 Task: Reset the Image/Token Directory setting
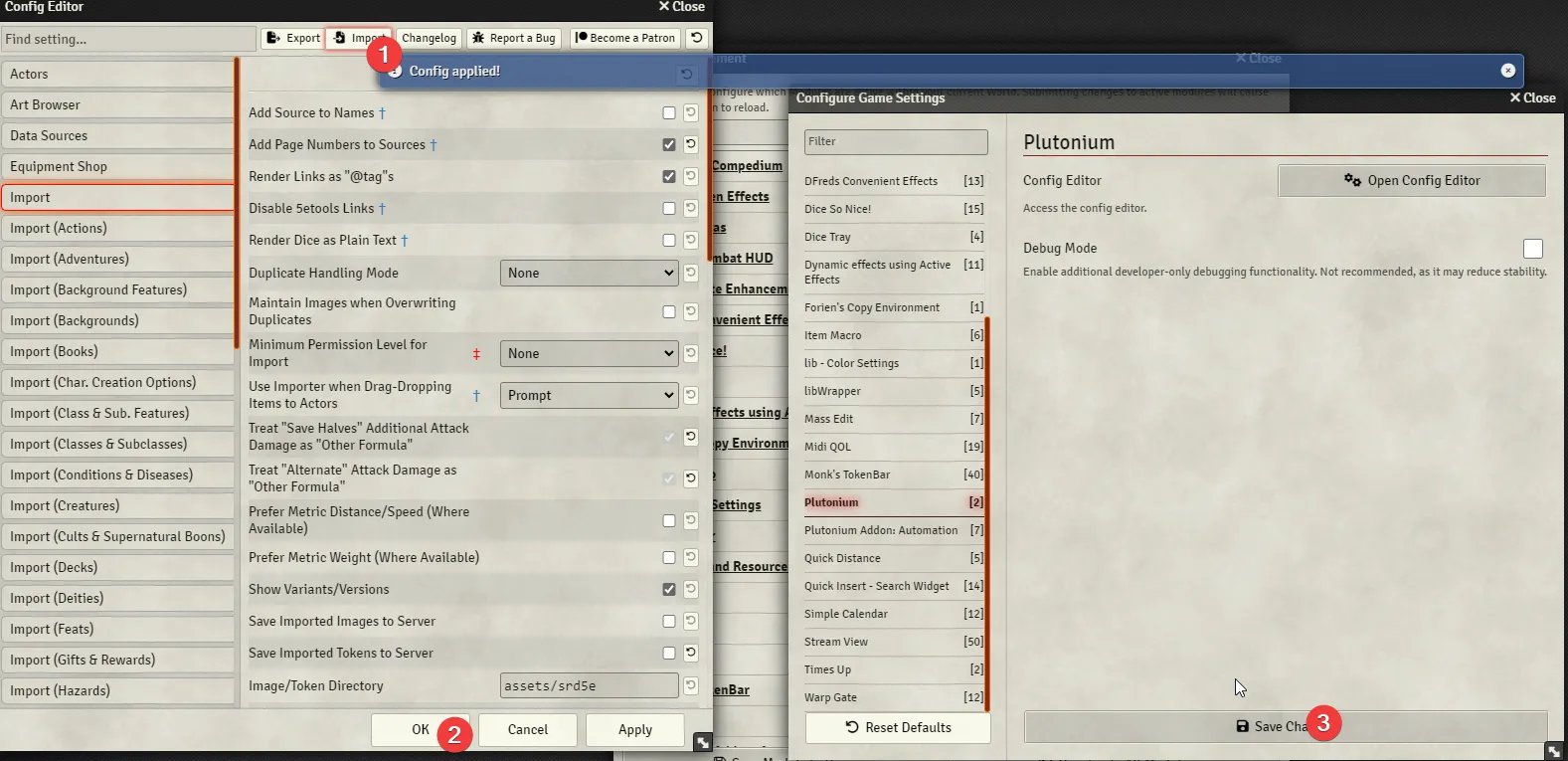691,685
